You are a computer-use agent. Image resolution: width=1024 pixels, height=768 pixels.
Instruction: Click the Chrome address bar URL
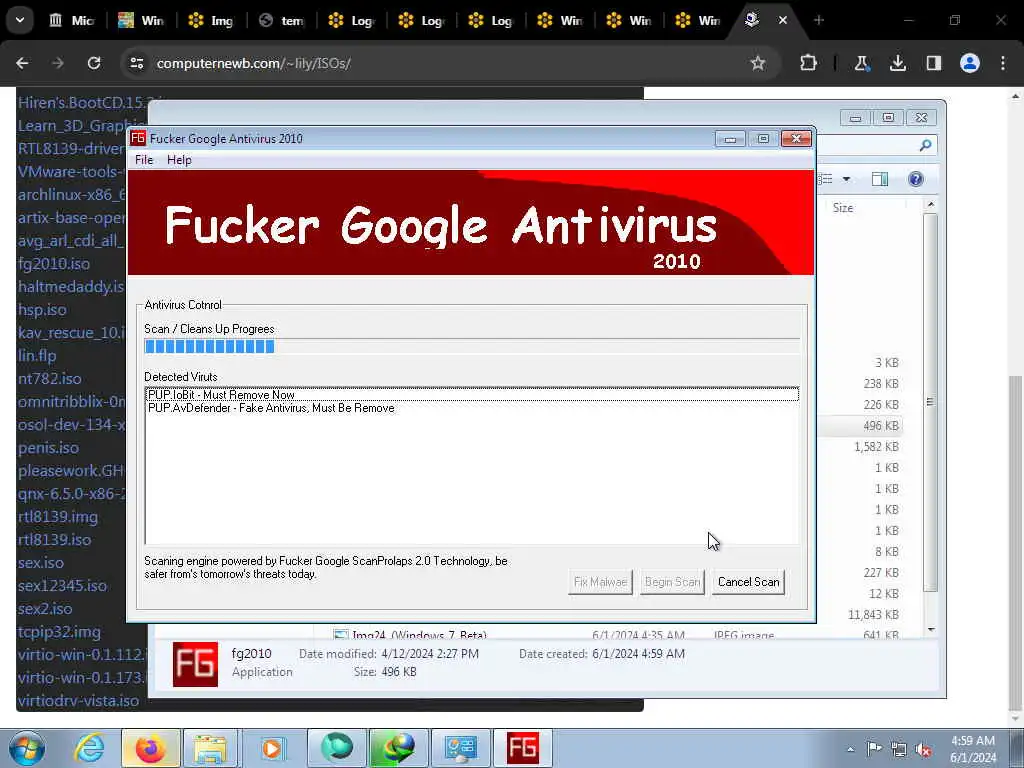click(253, 63)
